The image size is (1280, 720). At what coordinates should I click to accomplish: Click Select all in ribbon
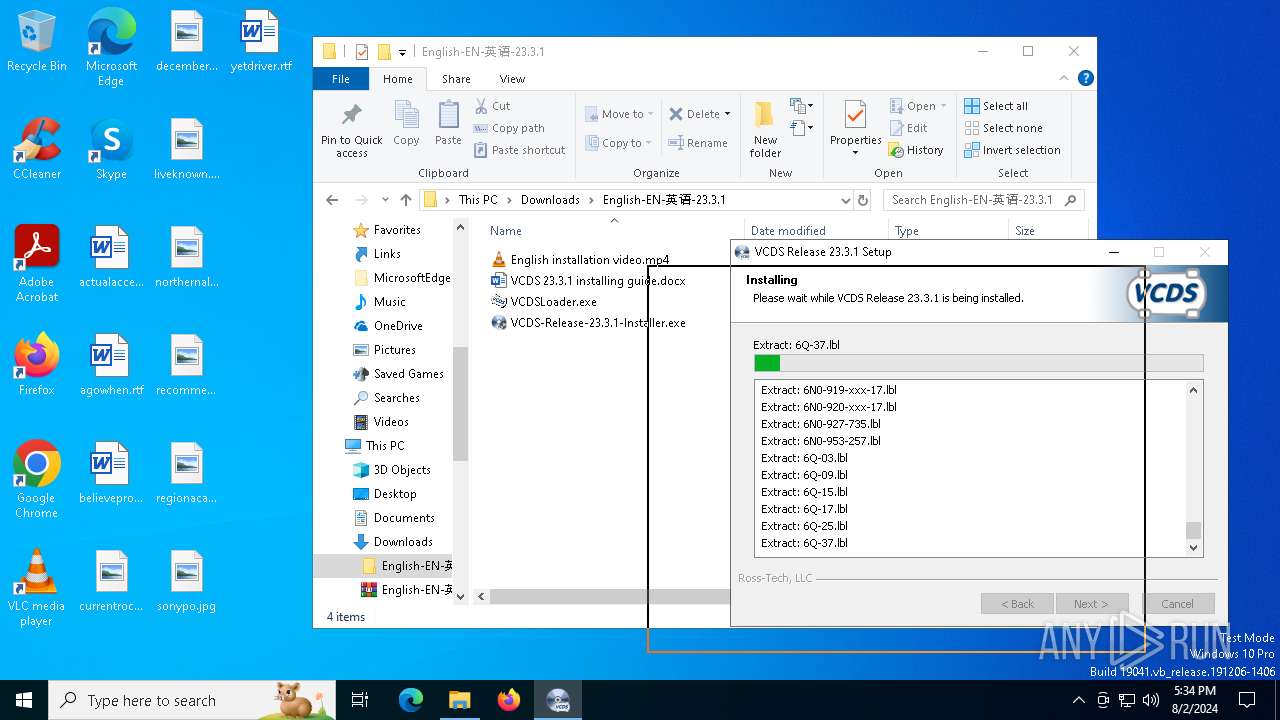click(996, 106)
